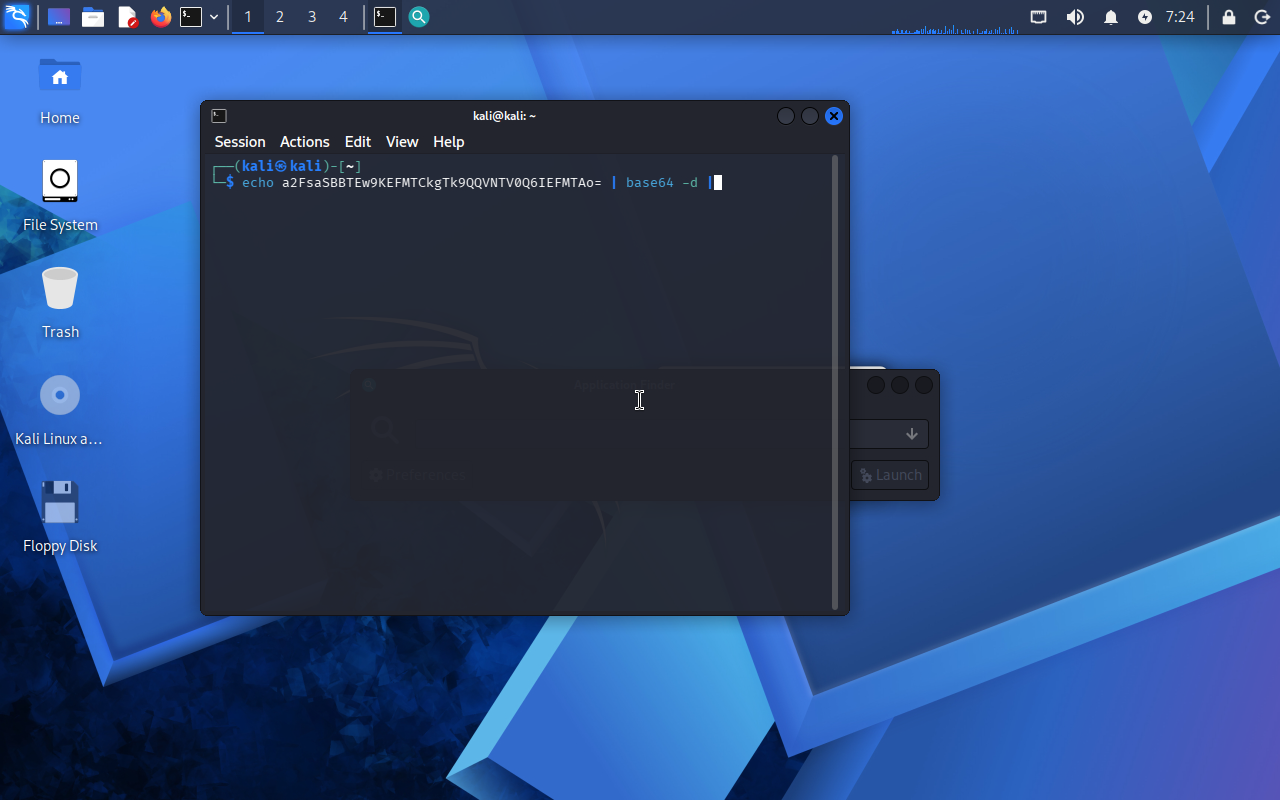The height and width of the screenshot is (800, 1280).
Task: Open the volume control in the tray
Action: [1075, 17]
